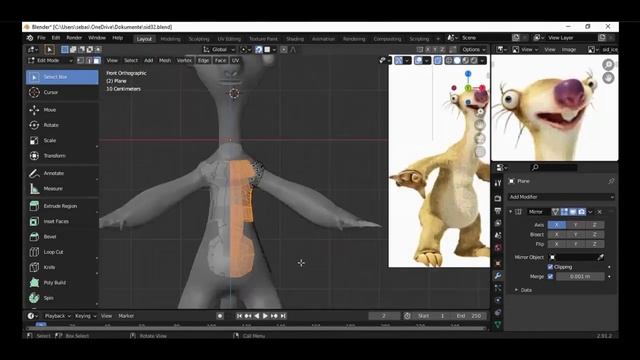Screen dimensions: 640x360
Task: Select the Scale tool
Action: click(x=62, y=140)
